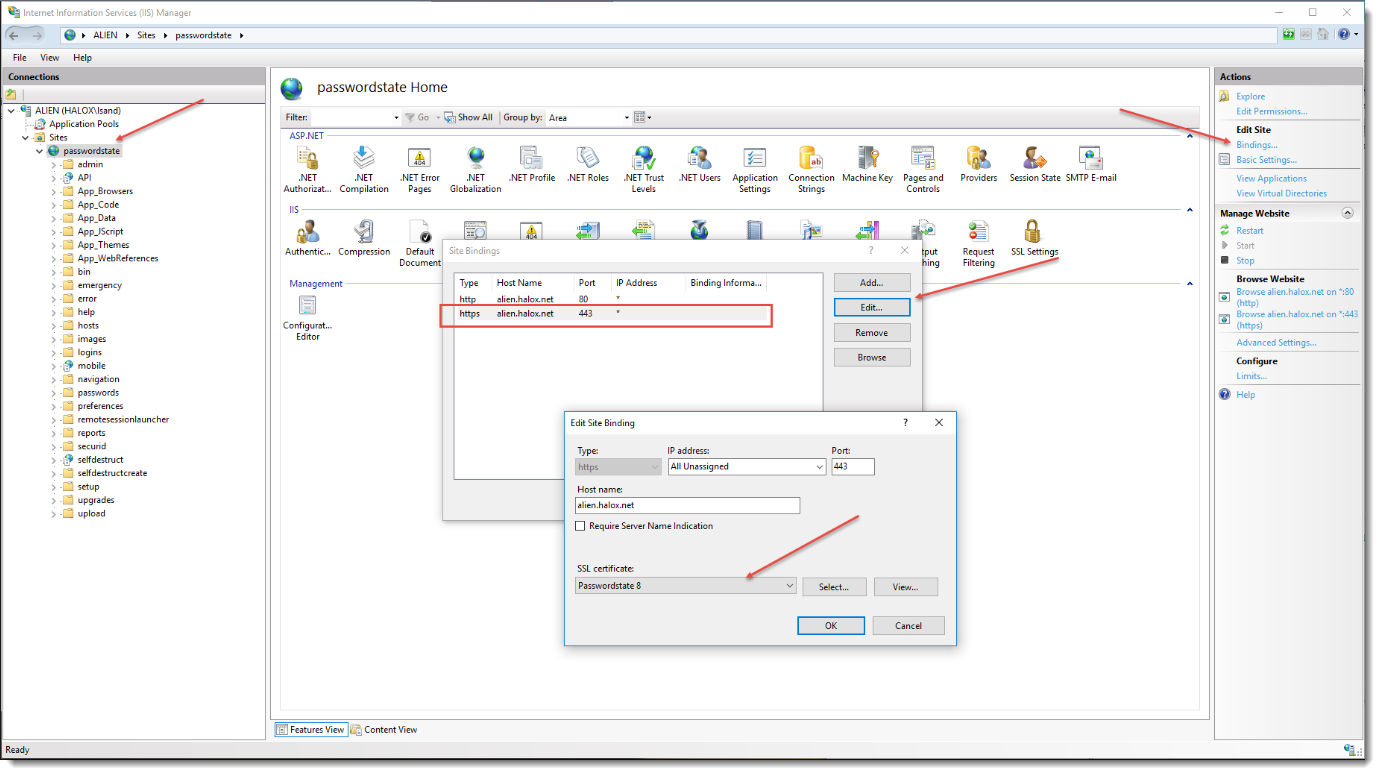Open the Help menu

pos(83,58)
